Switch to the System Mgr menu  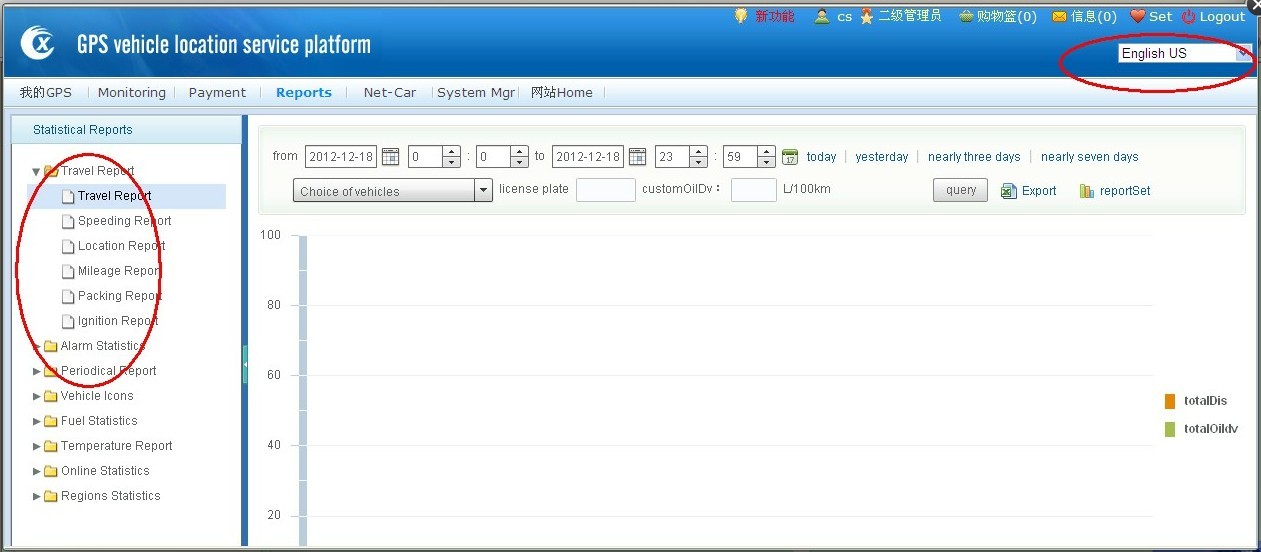475,93
